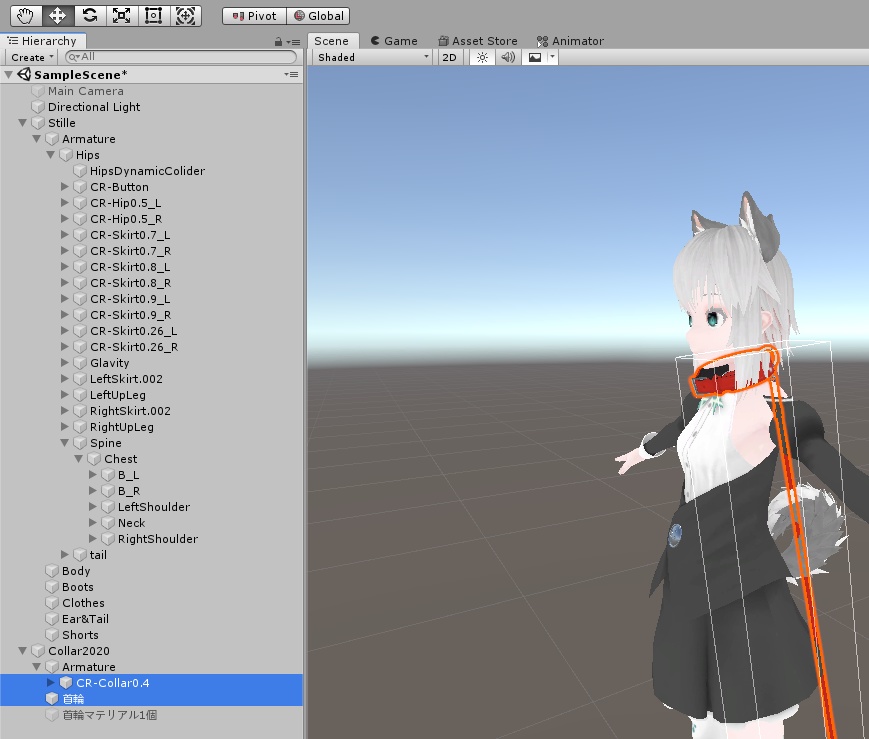
Task: Click the Unity logo beside SampleScene
Action: pyautogui.click(x=24, y=74)
